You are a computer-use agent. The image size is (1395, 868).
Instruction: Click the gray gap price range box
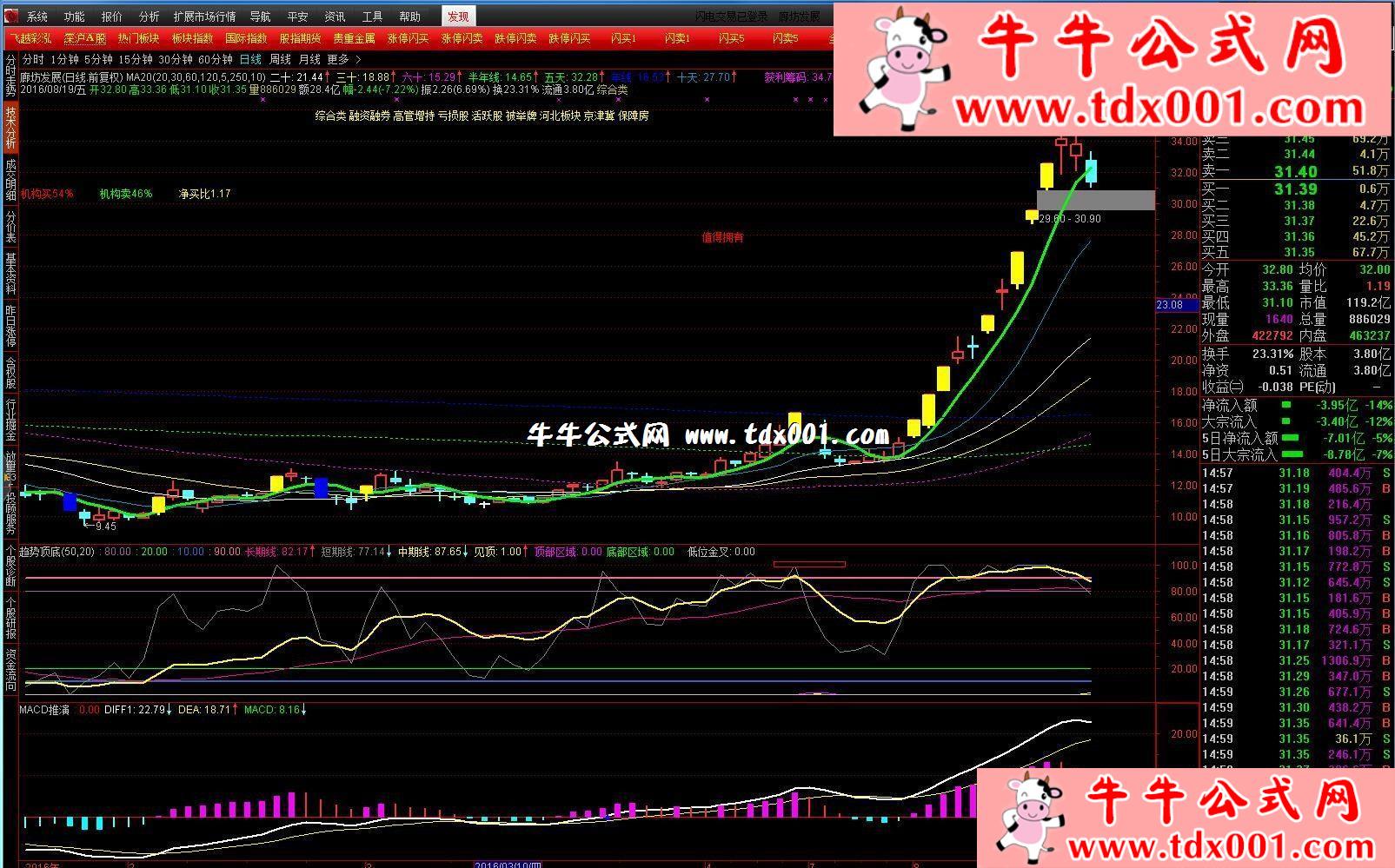[x=1095, y=201]
